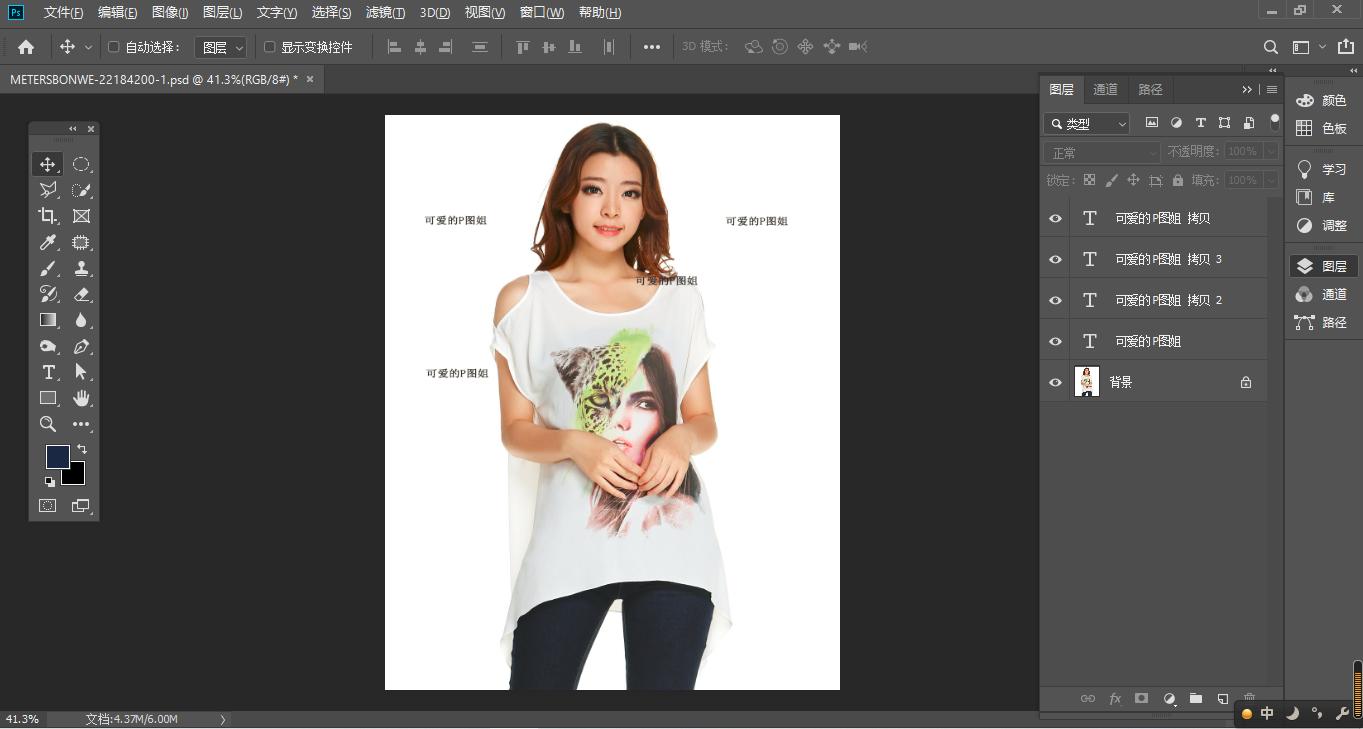Hide the 背景 layer
This screenshot has width=1363, height=729.
coord(1055,382)
